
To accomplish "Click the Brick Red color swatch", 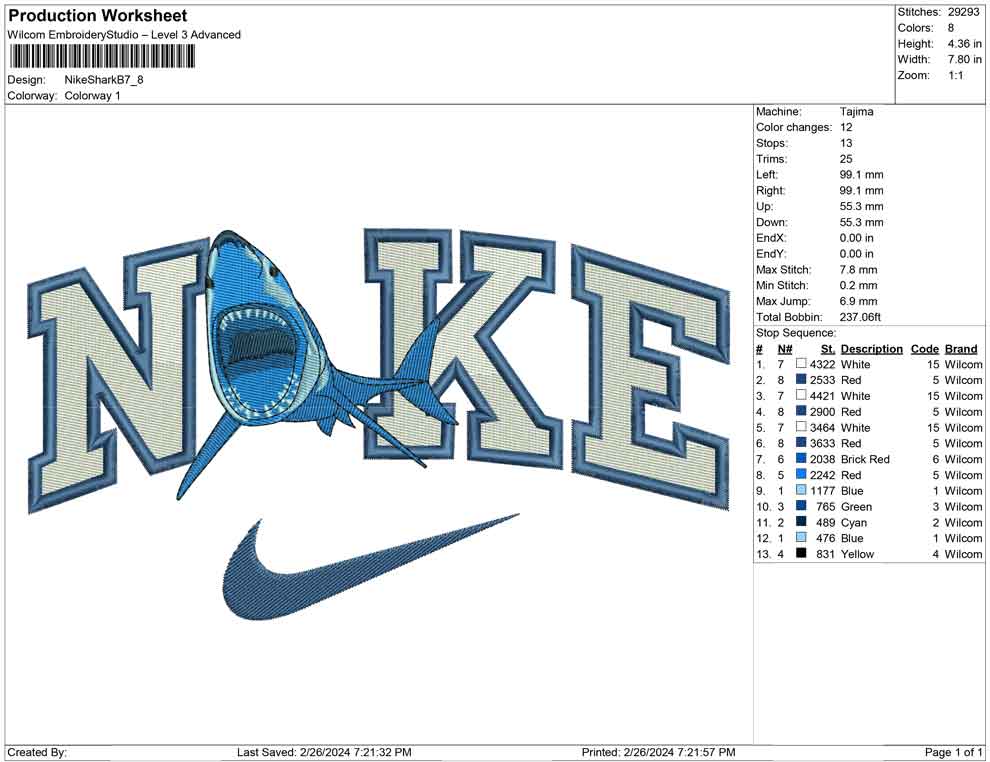I will pyautogui.click(x=801, y=458).
